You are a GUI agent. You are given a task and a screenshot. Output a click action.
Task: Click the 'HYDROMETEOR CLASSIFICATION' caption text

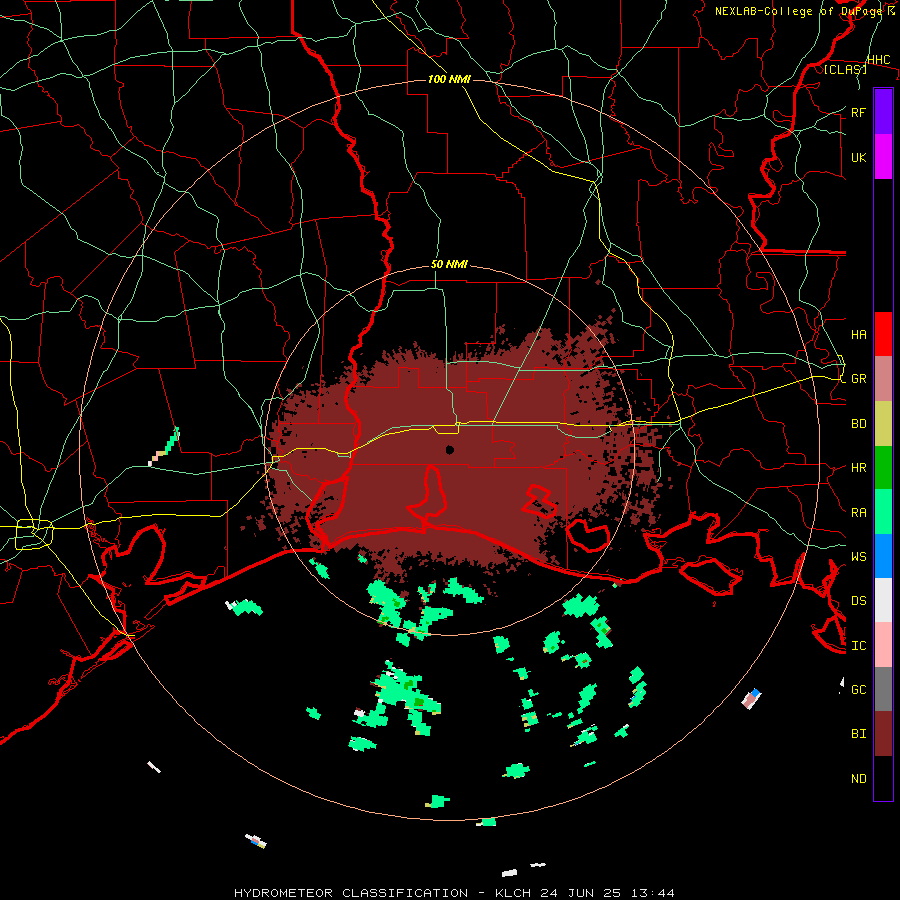[351, 893]
